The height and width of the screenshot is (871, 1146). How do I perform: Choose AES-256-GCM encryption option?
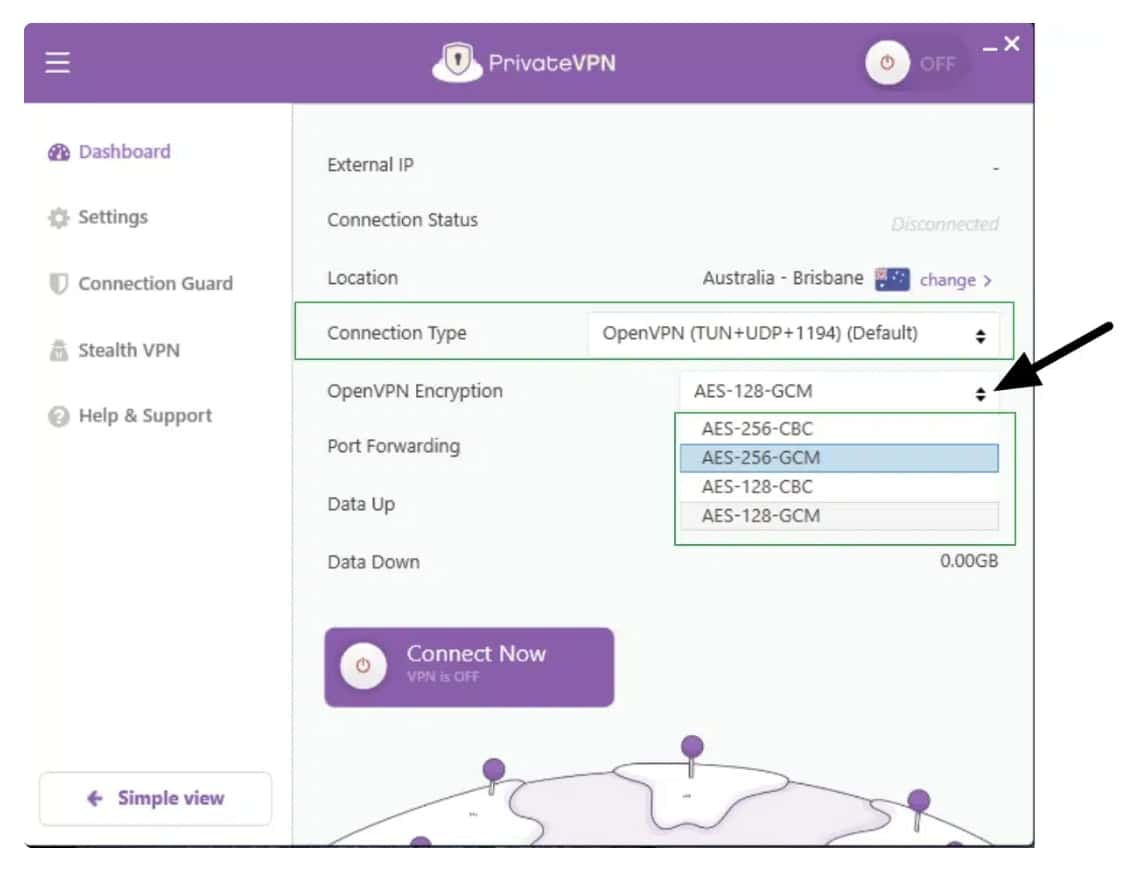coord(839,457)
